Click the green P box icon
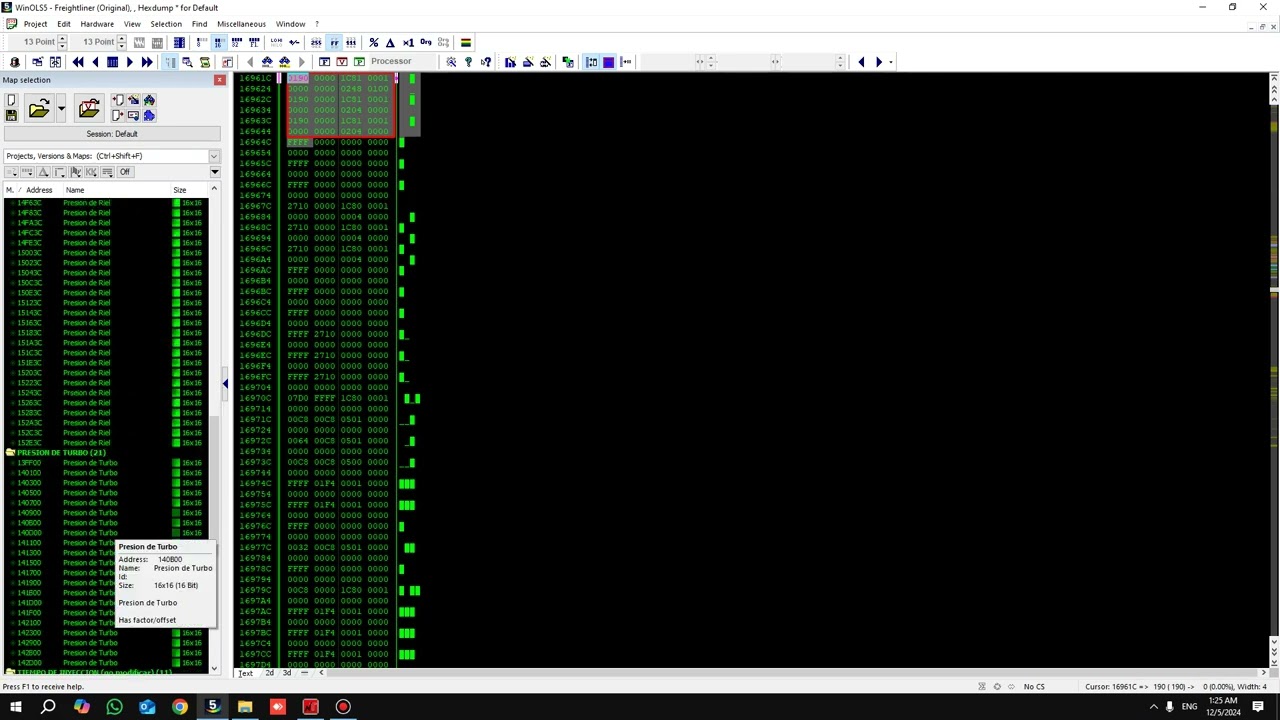 pos(359,62)
